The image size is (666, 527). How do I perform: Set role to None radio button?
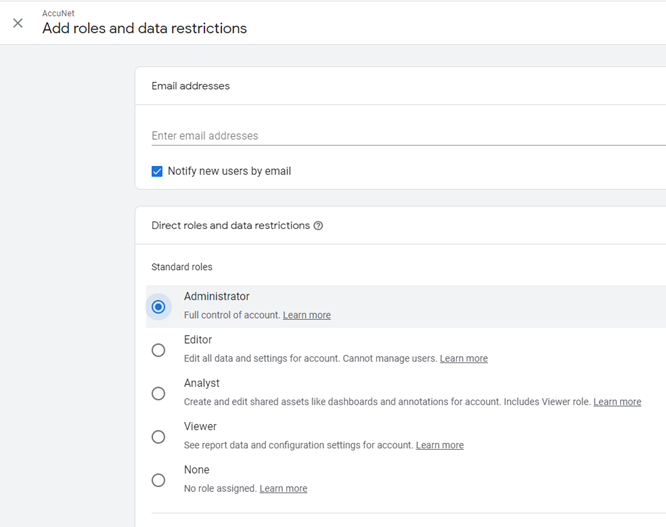pos(158,480)
